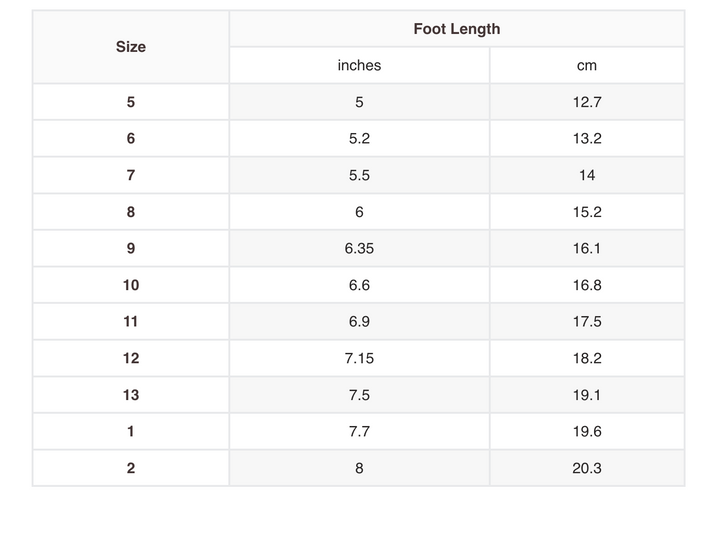Click size 13 row label
The width and height of the screenshot is (720, 535).
pyautogui.click(x=131, y=395)
